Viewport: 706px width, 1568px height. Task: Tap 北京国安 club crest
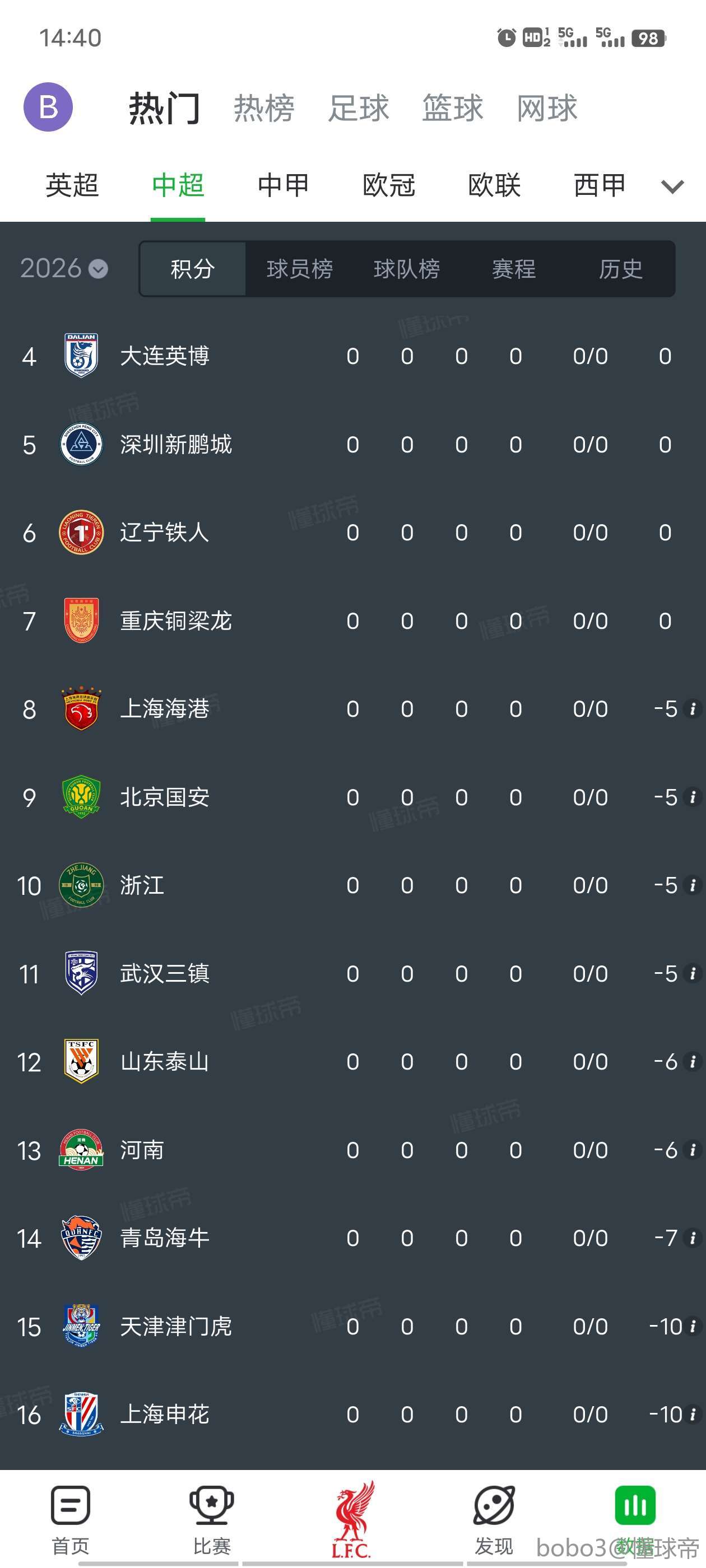[81, 797]
